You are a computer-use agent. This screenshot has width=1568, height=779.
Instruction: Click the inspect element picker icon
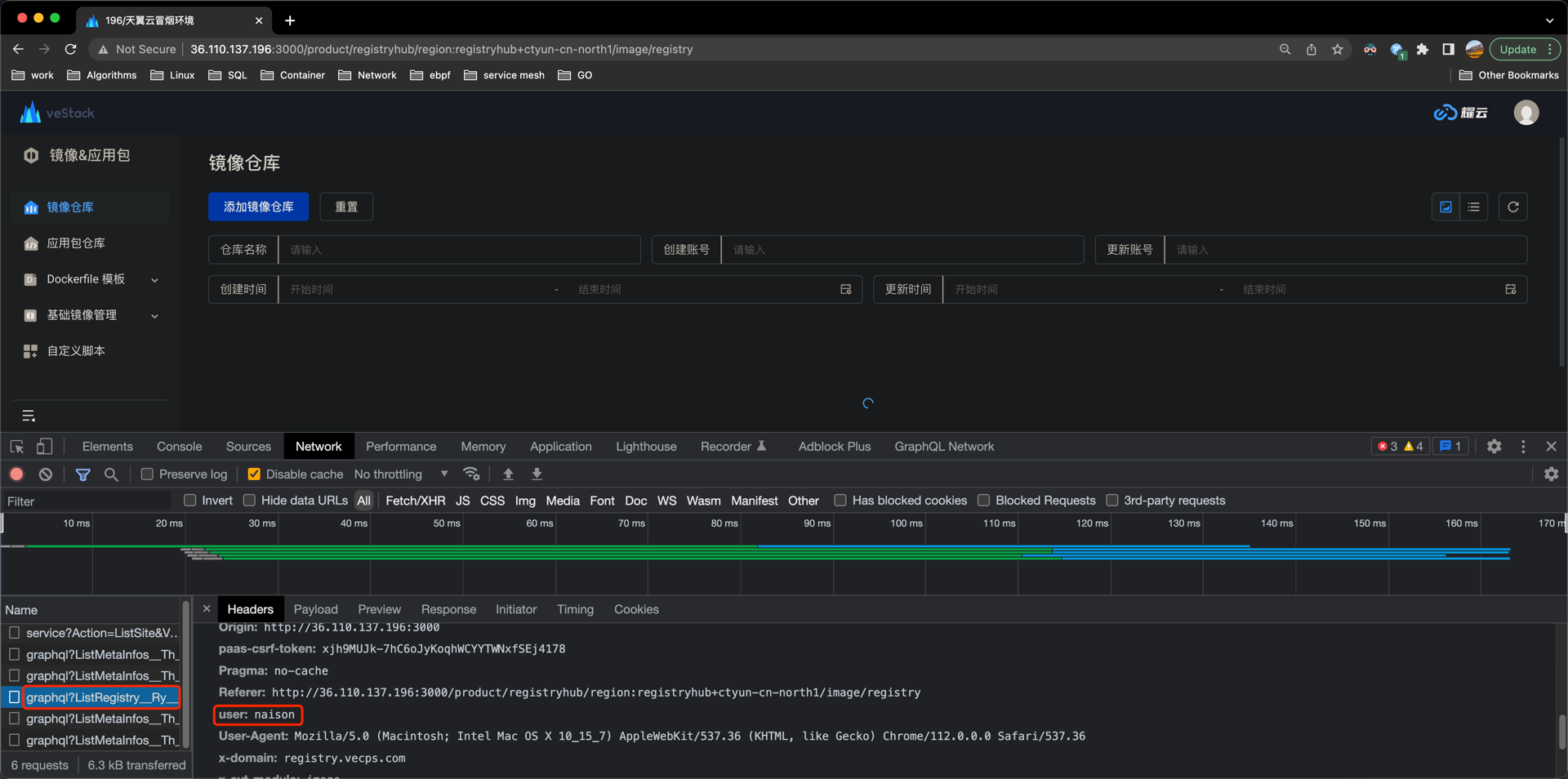tap(17, 447)
